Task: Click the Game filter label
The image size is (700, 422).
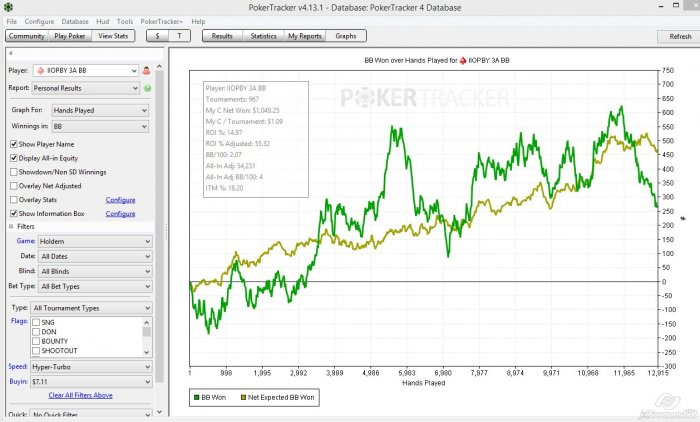Action: [x=26, y=241]
